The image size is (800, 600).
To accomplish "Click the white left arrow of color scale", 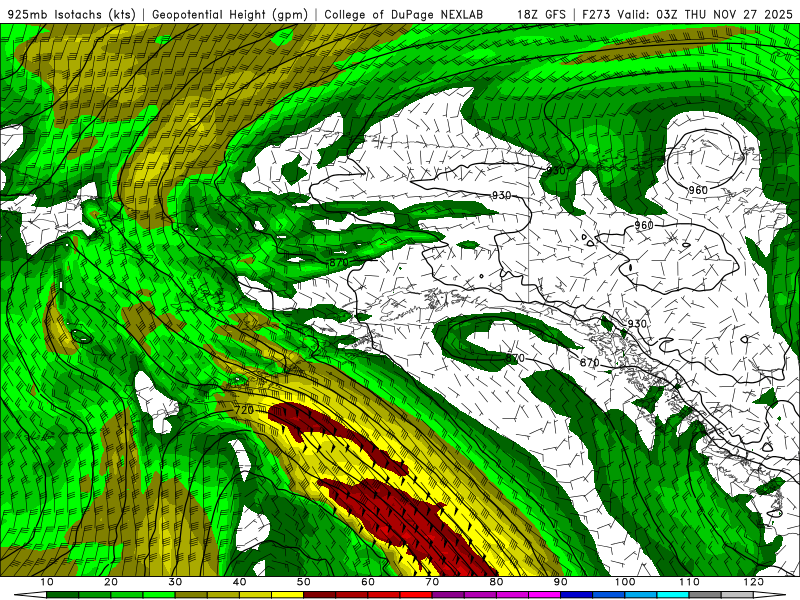I will click(x=31, y=595).
